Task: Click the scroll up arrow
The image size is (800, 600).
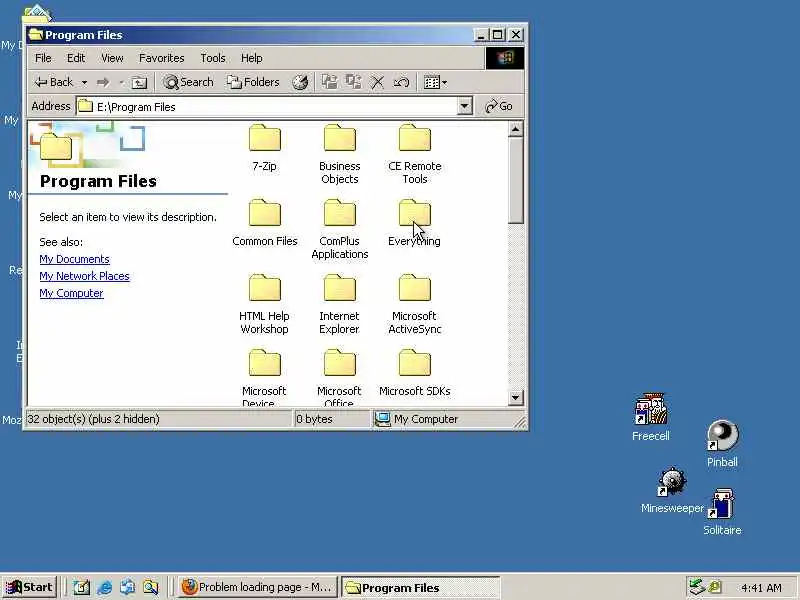Action: (x=515, y=130)
